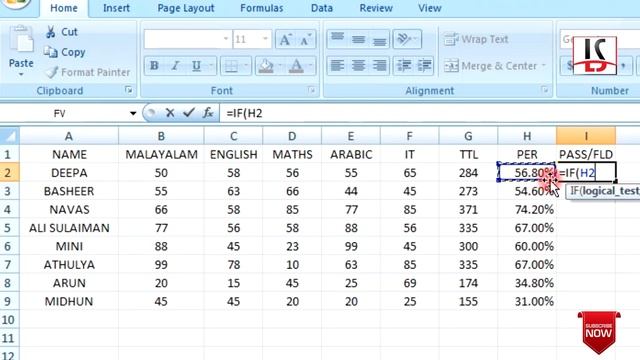Select row 5 header

(x=9, y=228)
